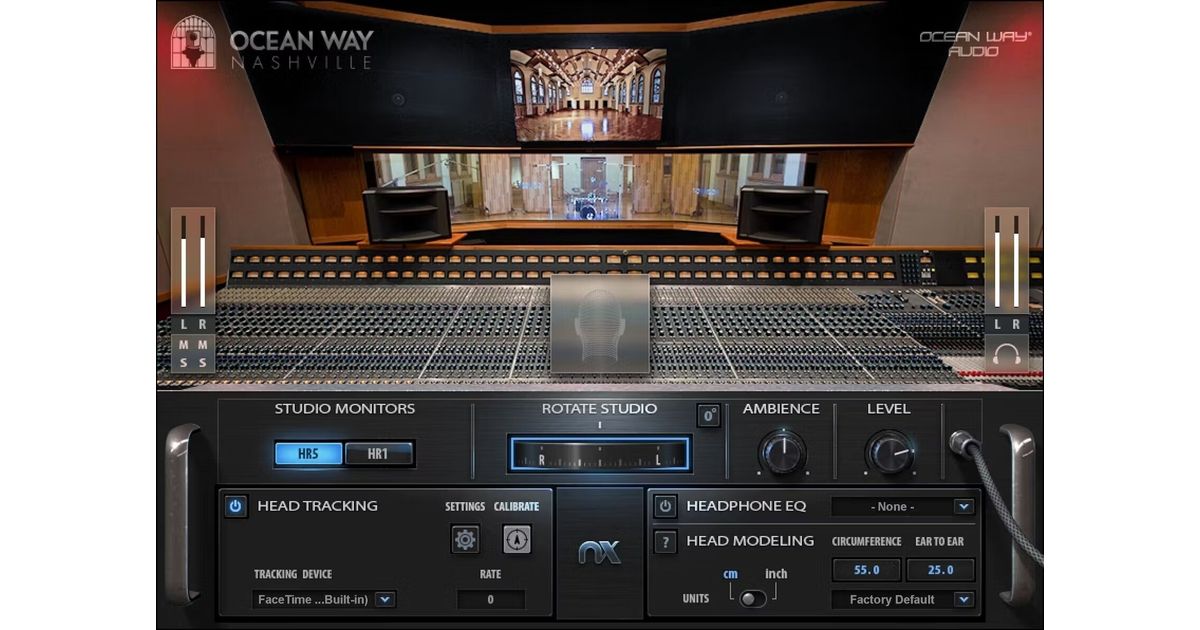Flip the cm/inch units switch
The width and height of the screenshot is (1200, 630).
pos(753,598)
